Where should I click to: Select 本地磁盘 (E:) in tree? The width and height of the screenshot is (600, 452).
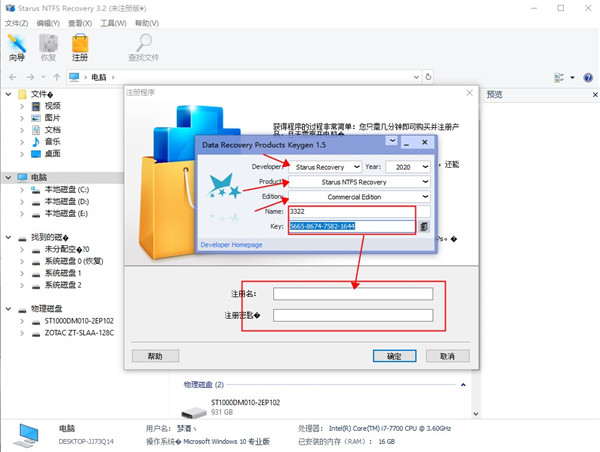coord(67,214)
